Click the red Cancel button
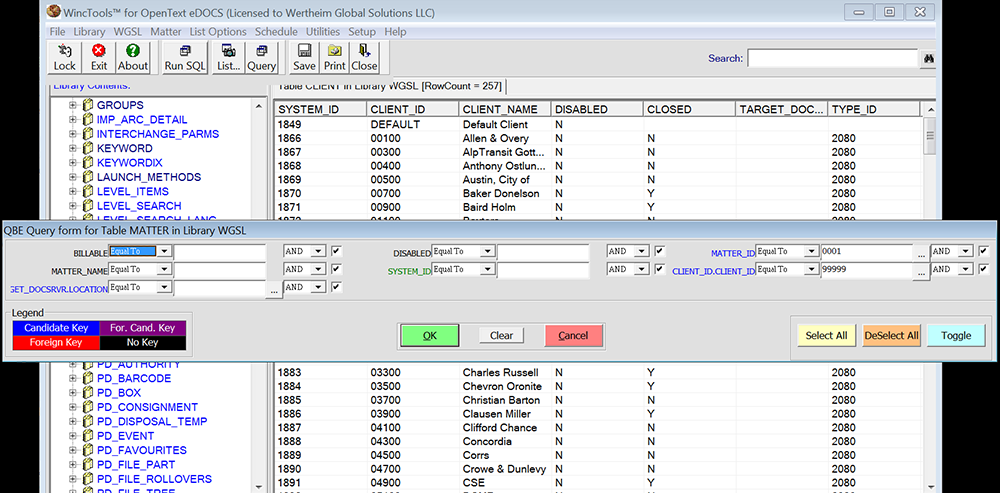 573,335
